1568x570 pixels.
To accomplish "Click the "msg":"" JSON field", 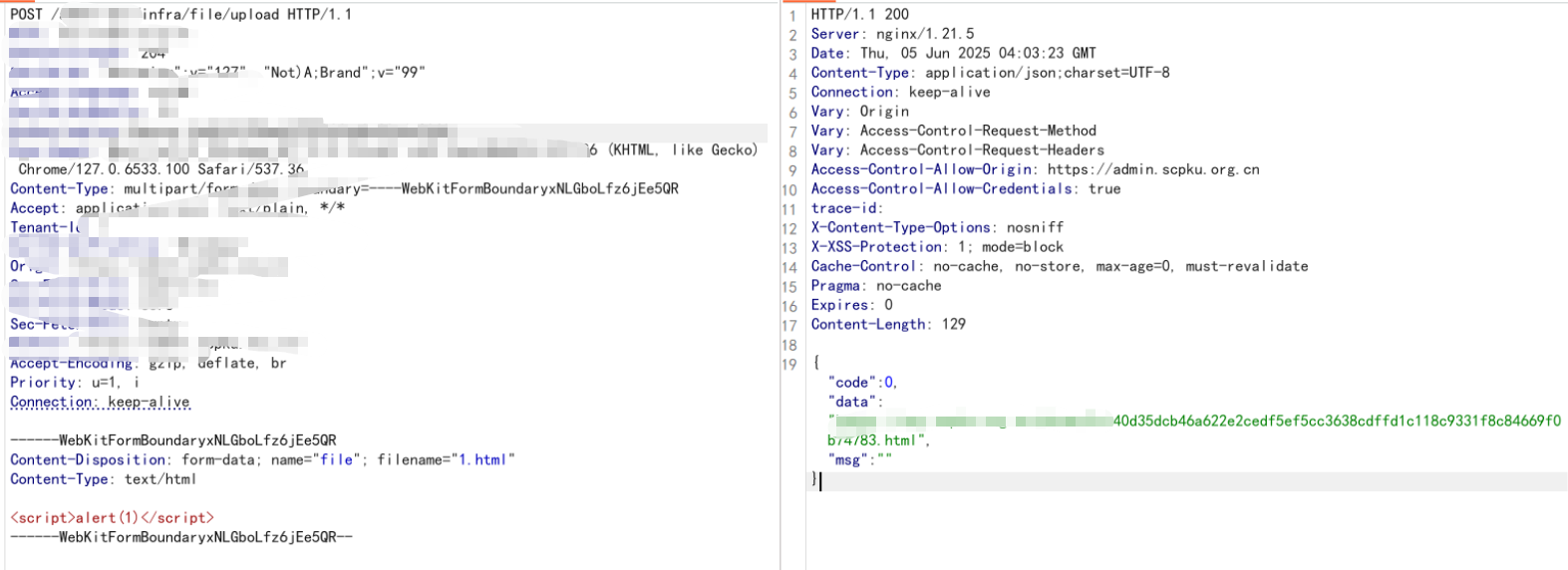I will point(859,459).
